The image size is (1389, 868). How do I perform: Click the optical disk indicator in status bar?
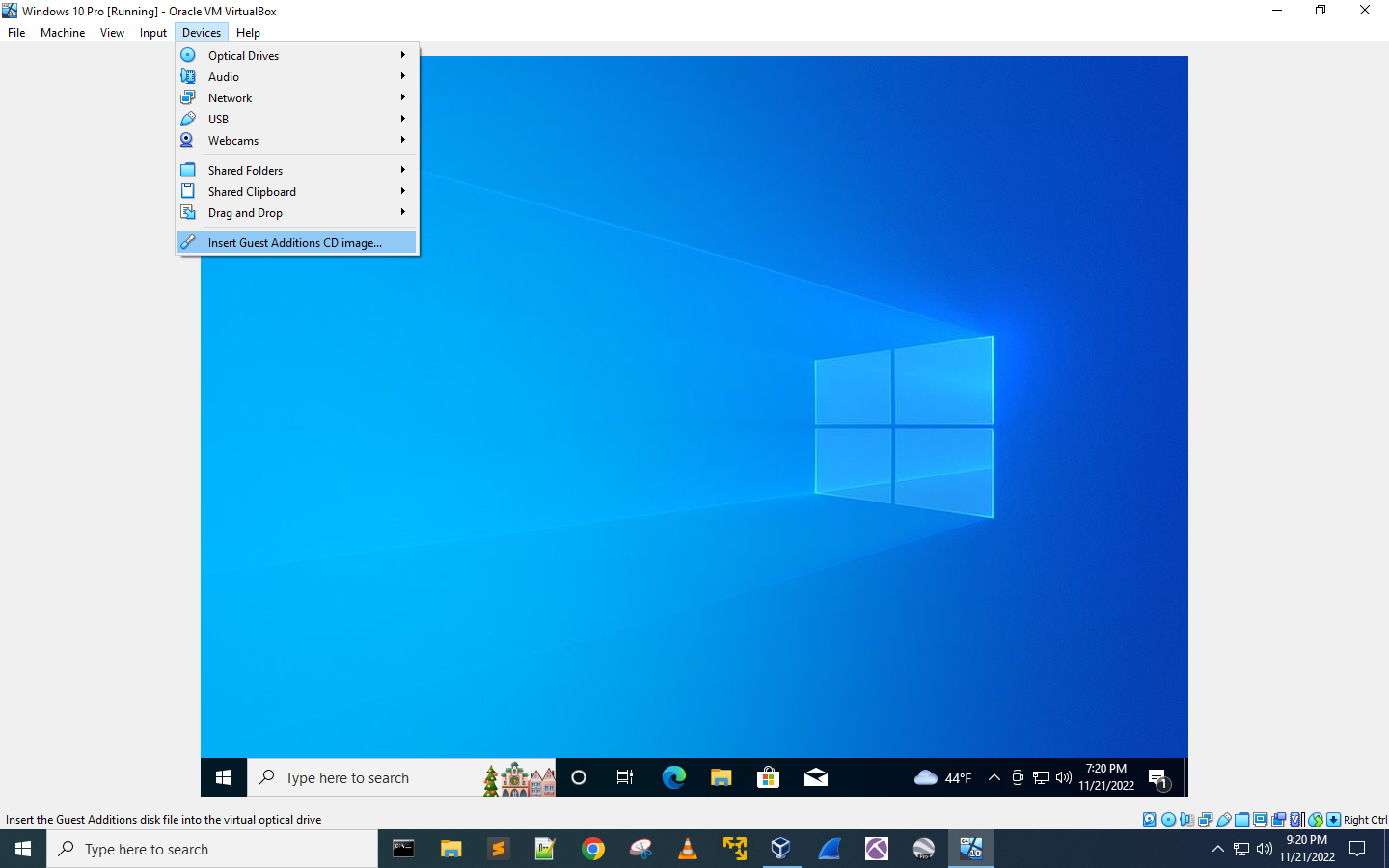(1168, 820)
